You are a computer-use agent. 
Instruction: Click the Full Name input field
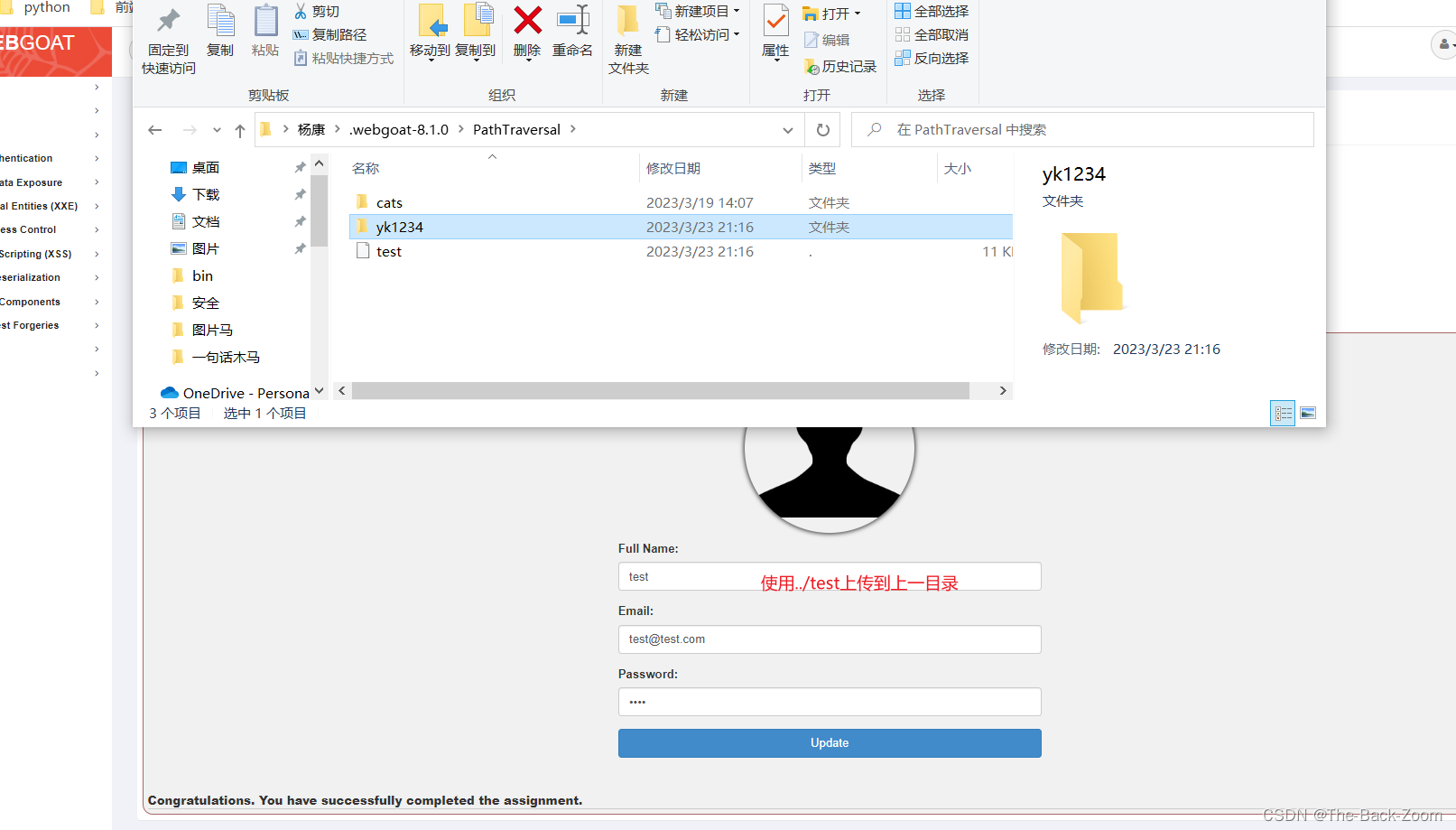(x=830, y=576)
